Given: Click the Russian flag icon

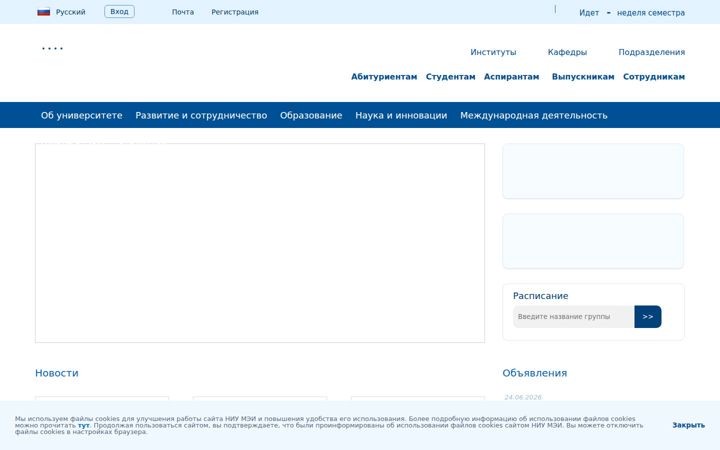Looking at the screenshot, I should [44, 12].
